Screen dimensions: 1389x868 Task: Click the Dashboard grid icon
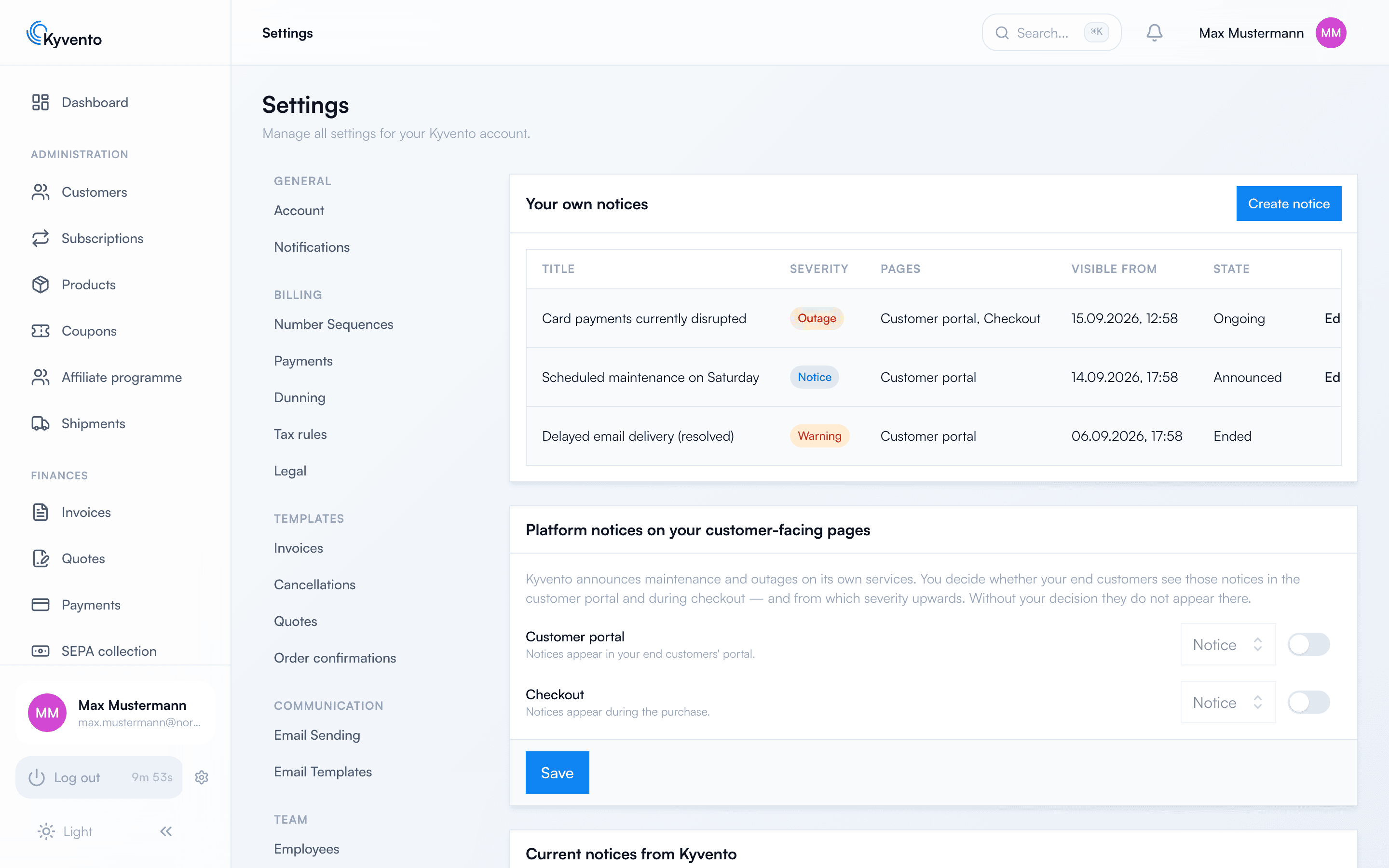pos(40,102)
